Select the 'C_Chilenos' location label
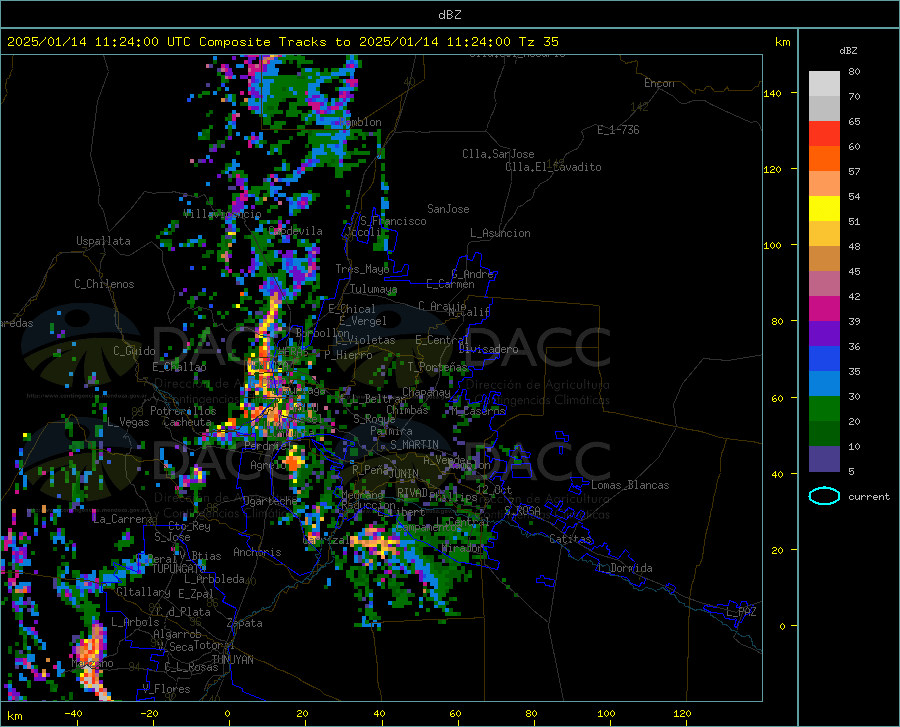Screen dimensions: 900x727 tap(104, 284)
